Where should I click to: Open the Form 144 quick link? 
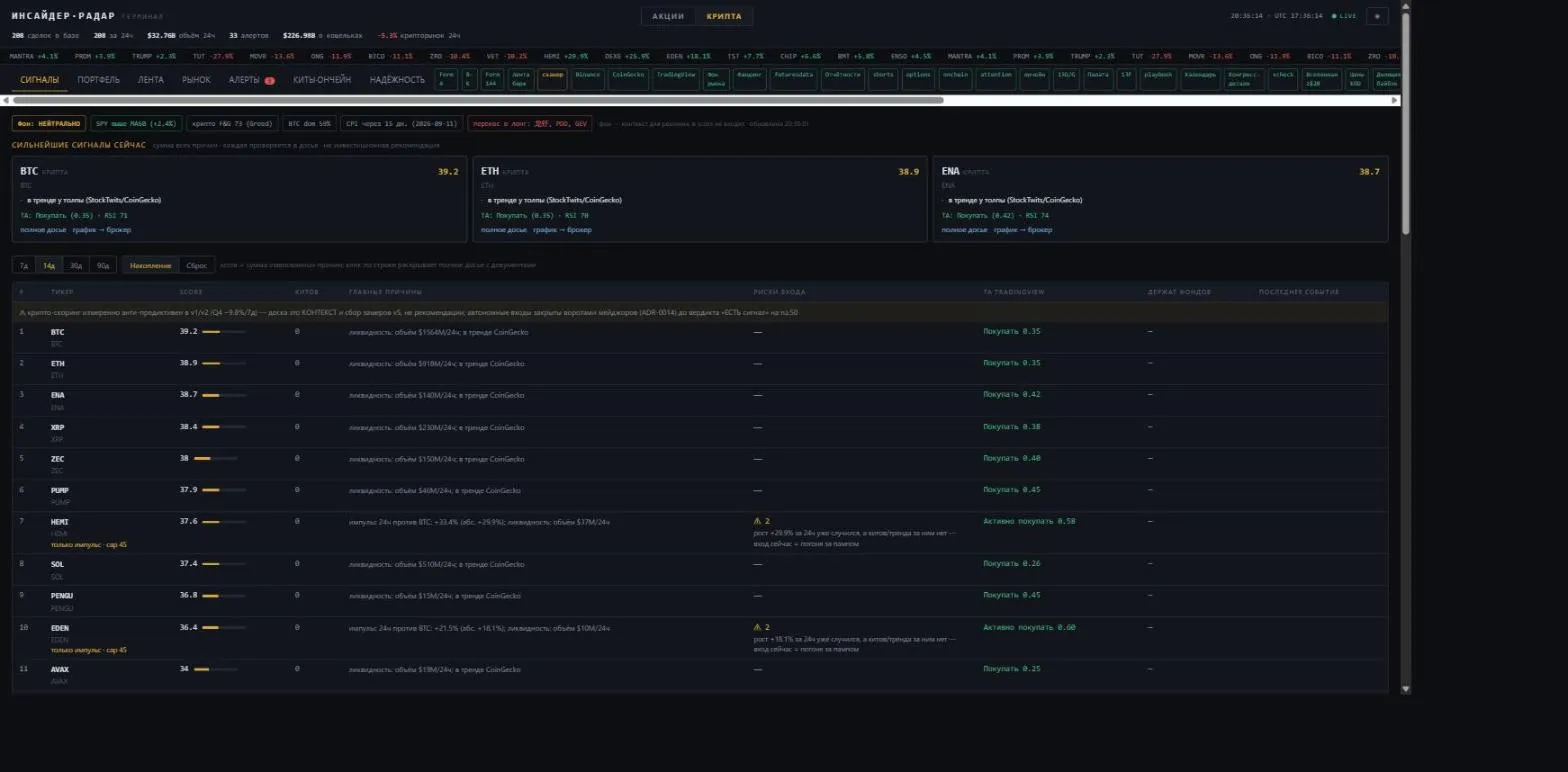pos(492,80)
